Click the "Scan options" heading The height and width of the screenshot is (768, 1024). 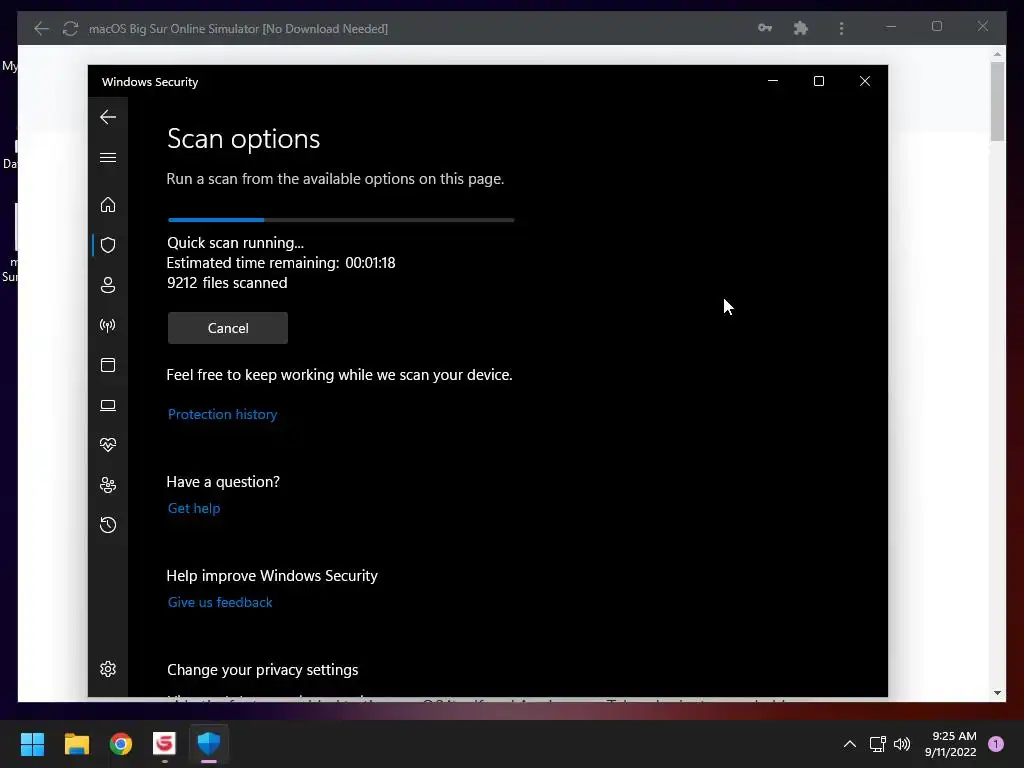tap(244, 138)
